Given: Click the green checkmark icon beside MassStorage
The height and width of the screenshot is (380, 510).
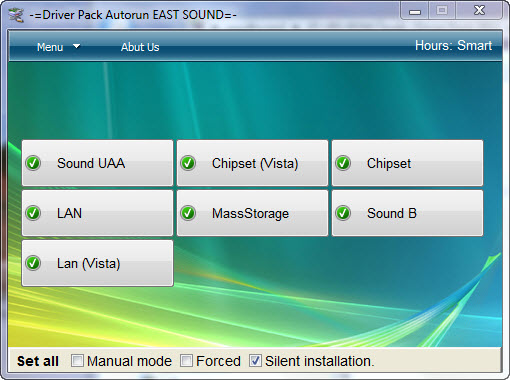Looking at the screenshot, I should [x=188, y=213].
